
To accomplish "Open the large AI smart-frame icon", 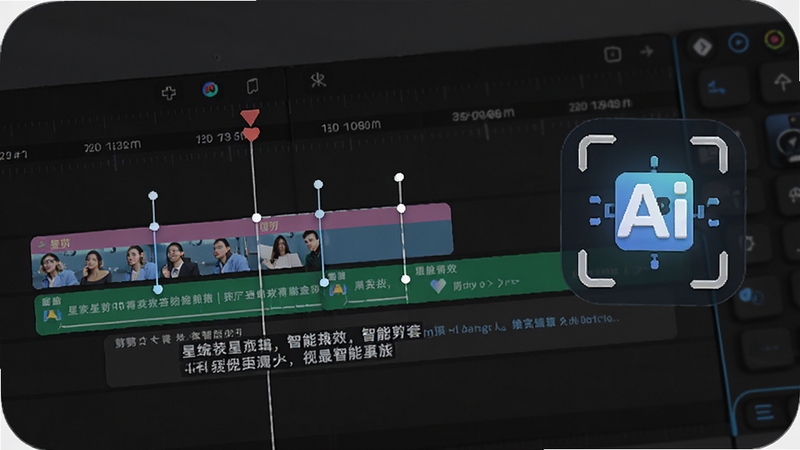I will pos(653,212).
